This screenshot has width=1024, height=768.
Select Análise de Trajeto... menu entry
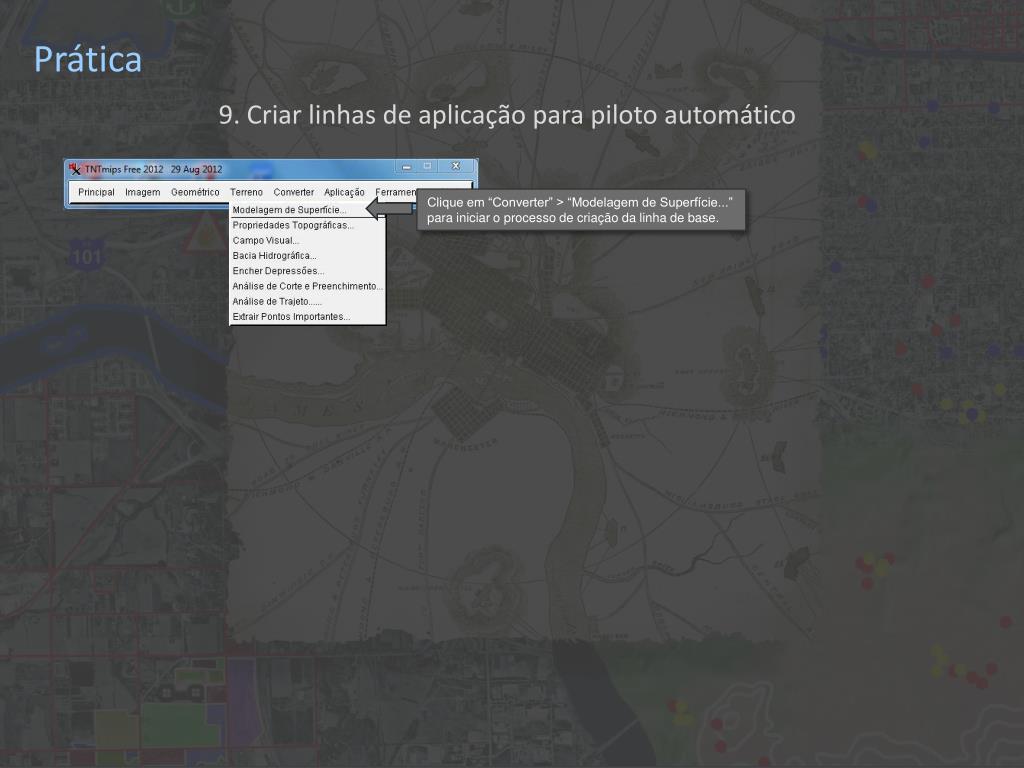307,301
